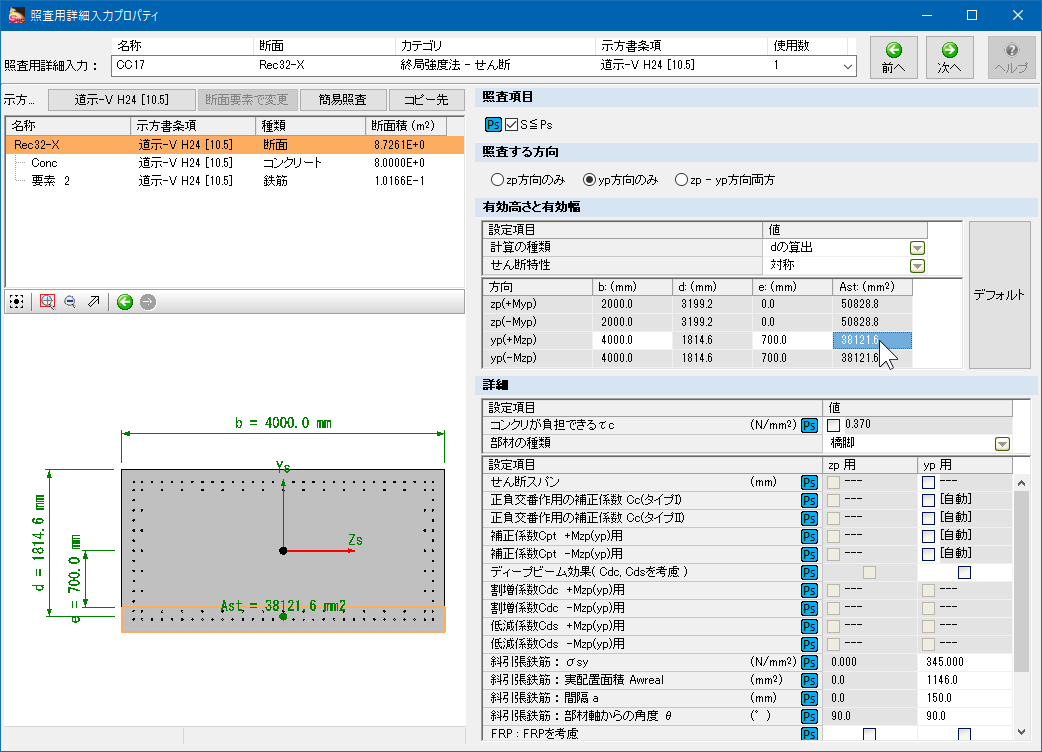Go to next item with 次へ
1042x752 pixels.
[x=949, y=57]
